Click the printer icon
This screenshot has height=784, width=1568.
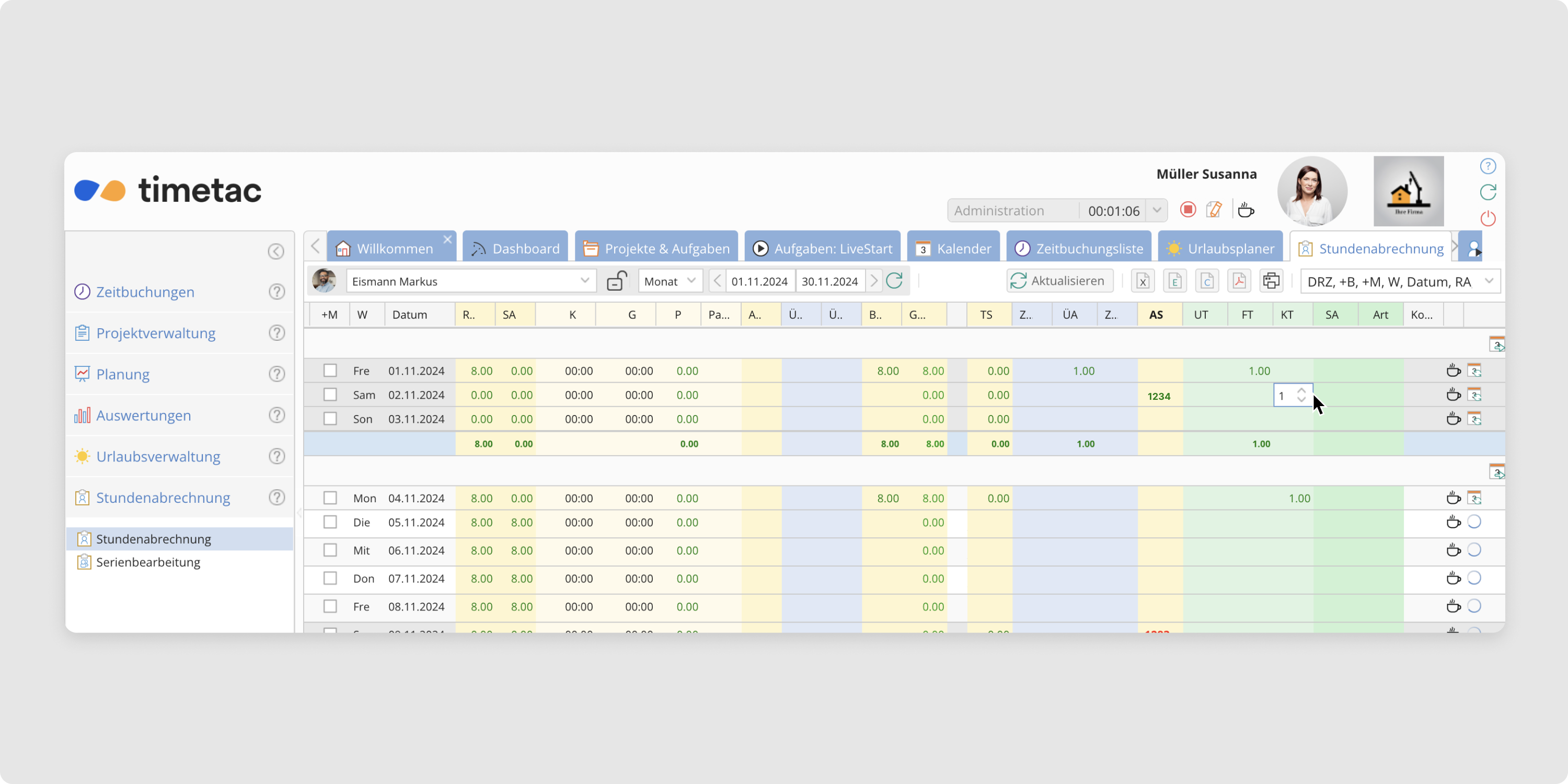1271,281
